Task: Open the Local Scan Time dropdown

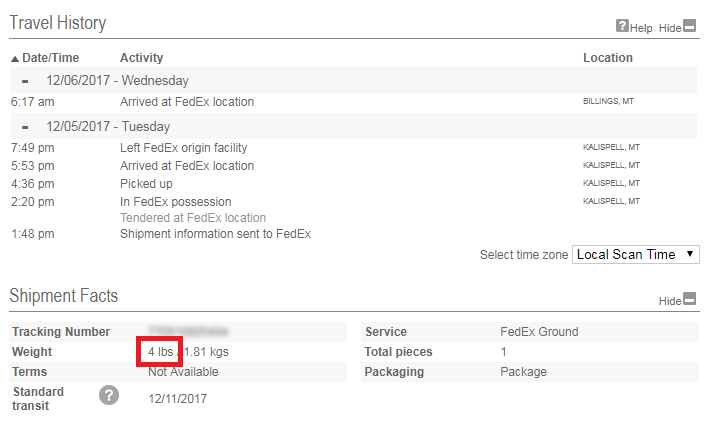Action: pyautogui.click(x=636, y=255)
